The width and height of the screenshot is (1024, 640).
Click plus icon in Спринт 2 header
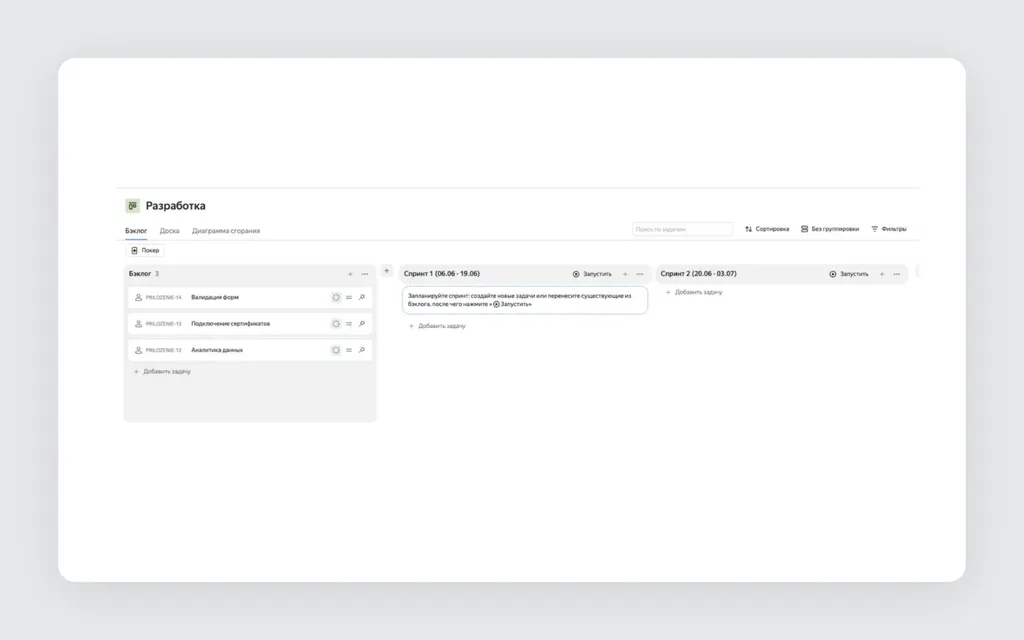pyautogui.click(x=882, y=274)
